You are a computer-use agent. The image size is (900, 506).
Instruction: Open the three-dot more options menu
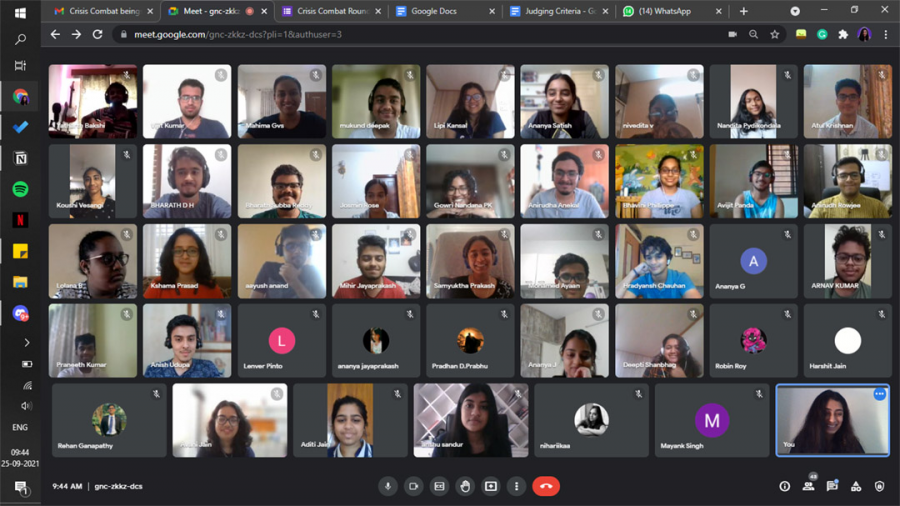pyautogui.click(x=516, y=486)
